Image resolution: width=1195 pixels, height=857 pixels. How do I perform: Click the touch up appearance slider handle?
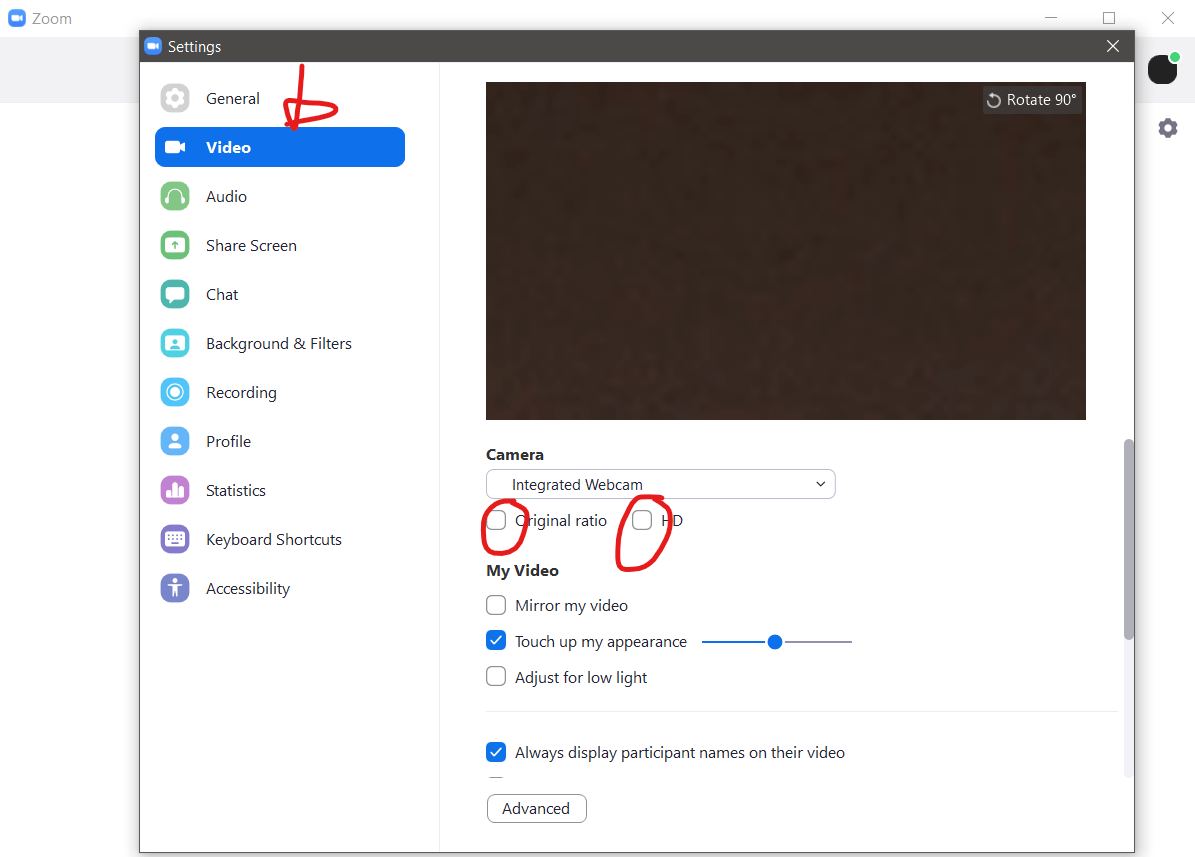tap(775, 642)
